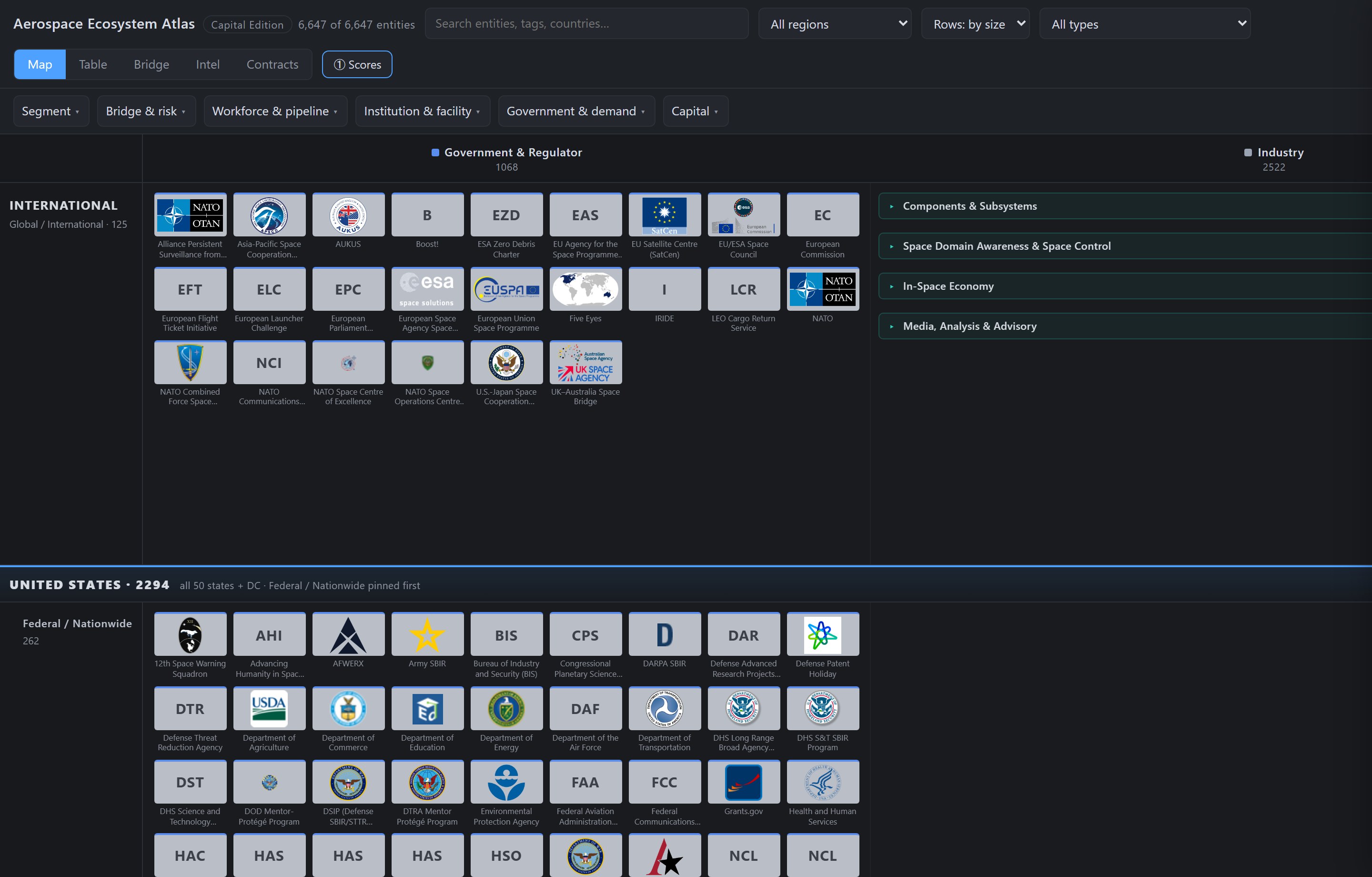Expand the Segment filter menu
Viewport: 1372px width, 877px height.
[51, 111]
